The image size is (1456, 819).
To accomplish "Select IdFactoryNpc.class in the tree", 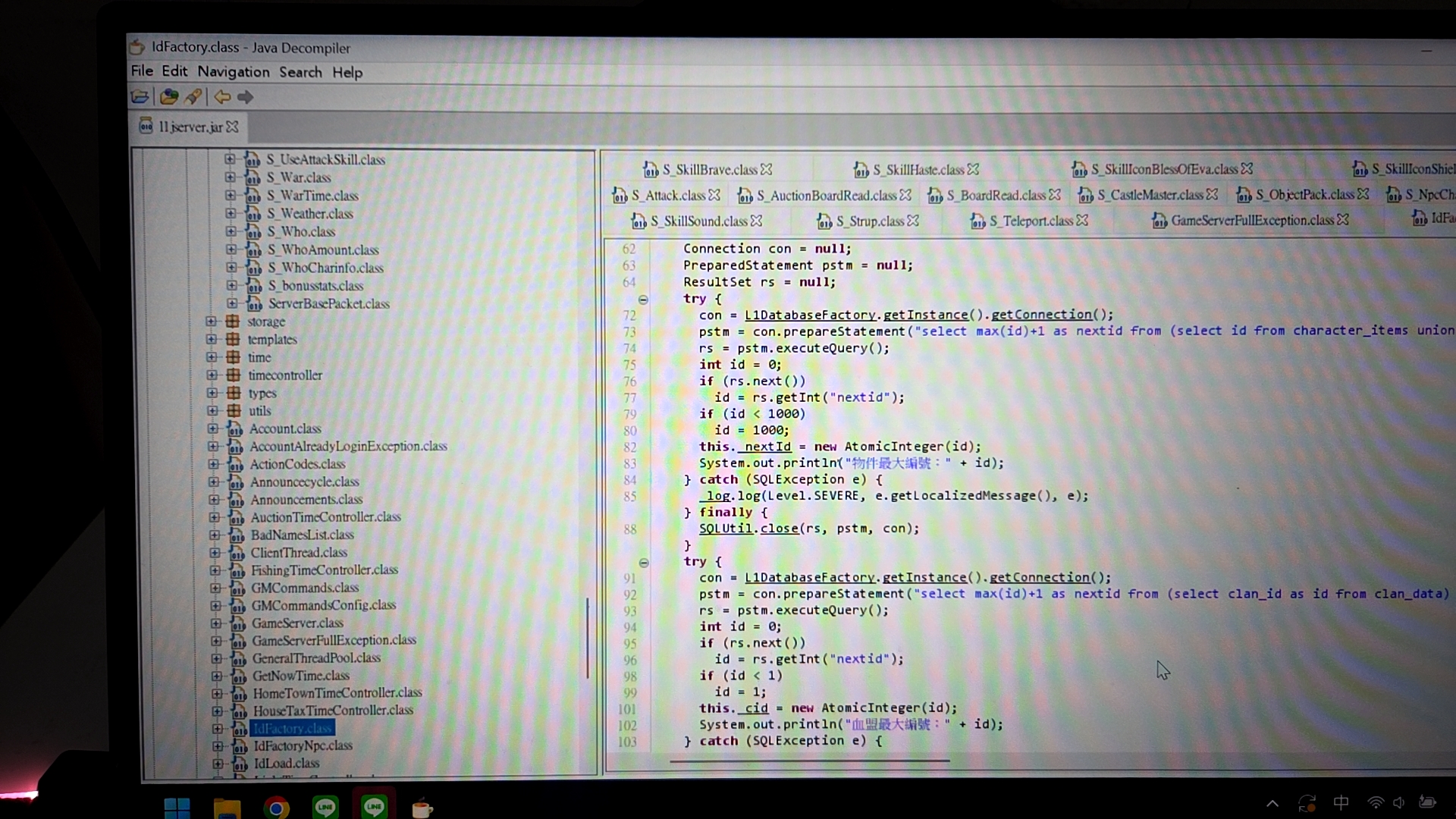I will 303,746.
